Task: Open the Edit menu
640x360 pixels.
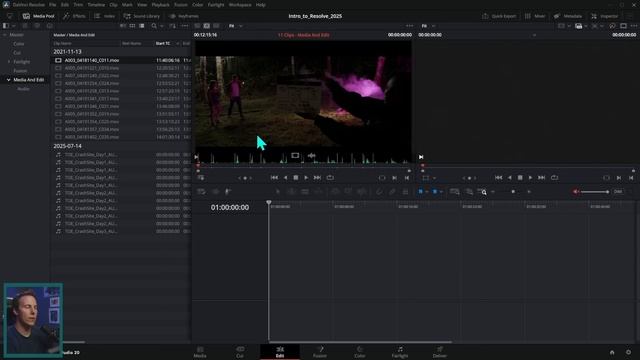Action: [x=65, y=5]
